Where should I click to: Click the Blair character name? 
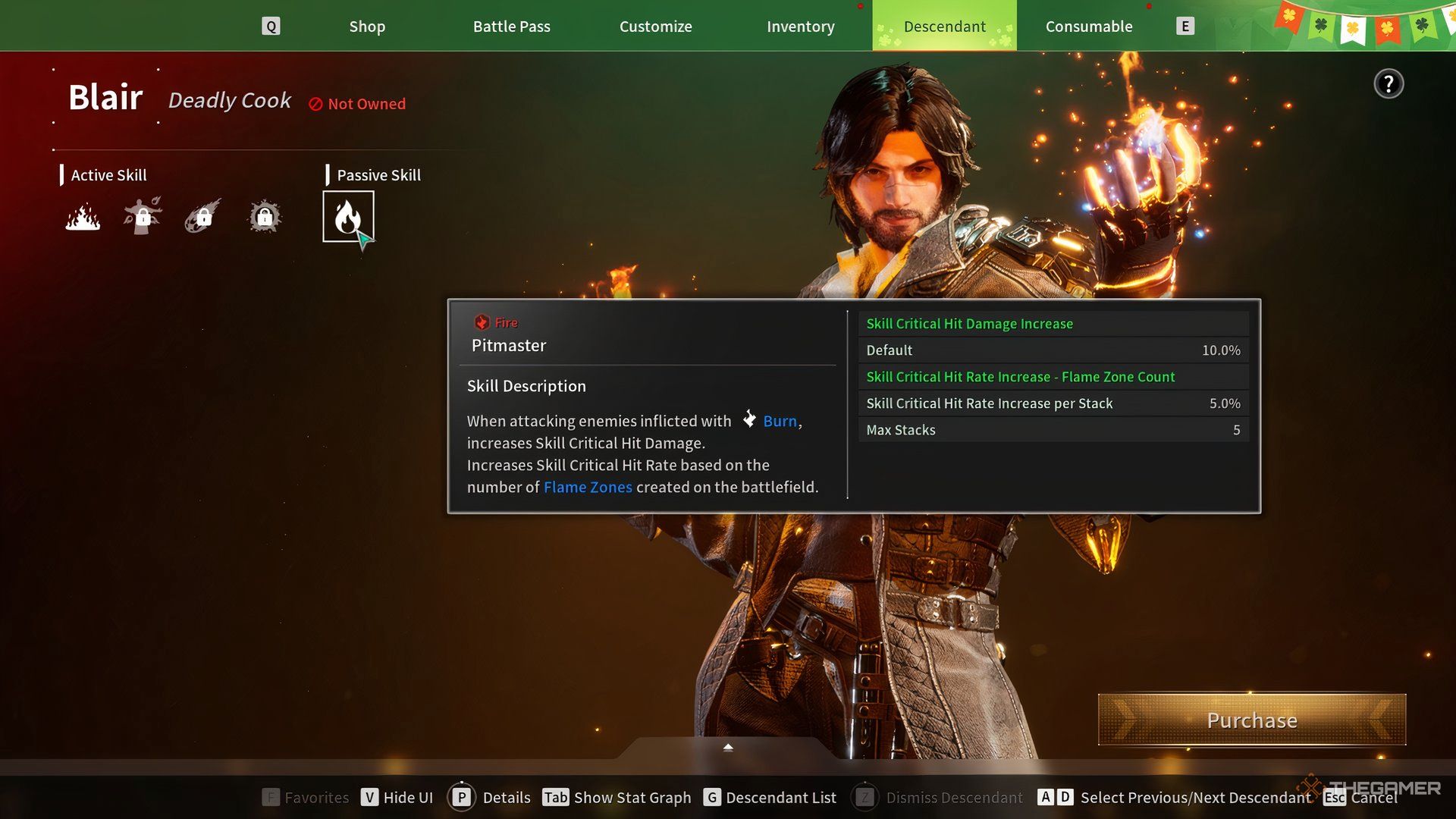(105, 97)
